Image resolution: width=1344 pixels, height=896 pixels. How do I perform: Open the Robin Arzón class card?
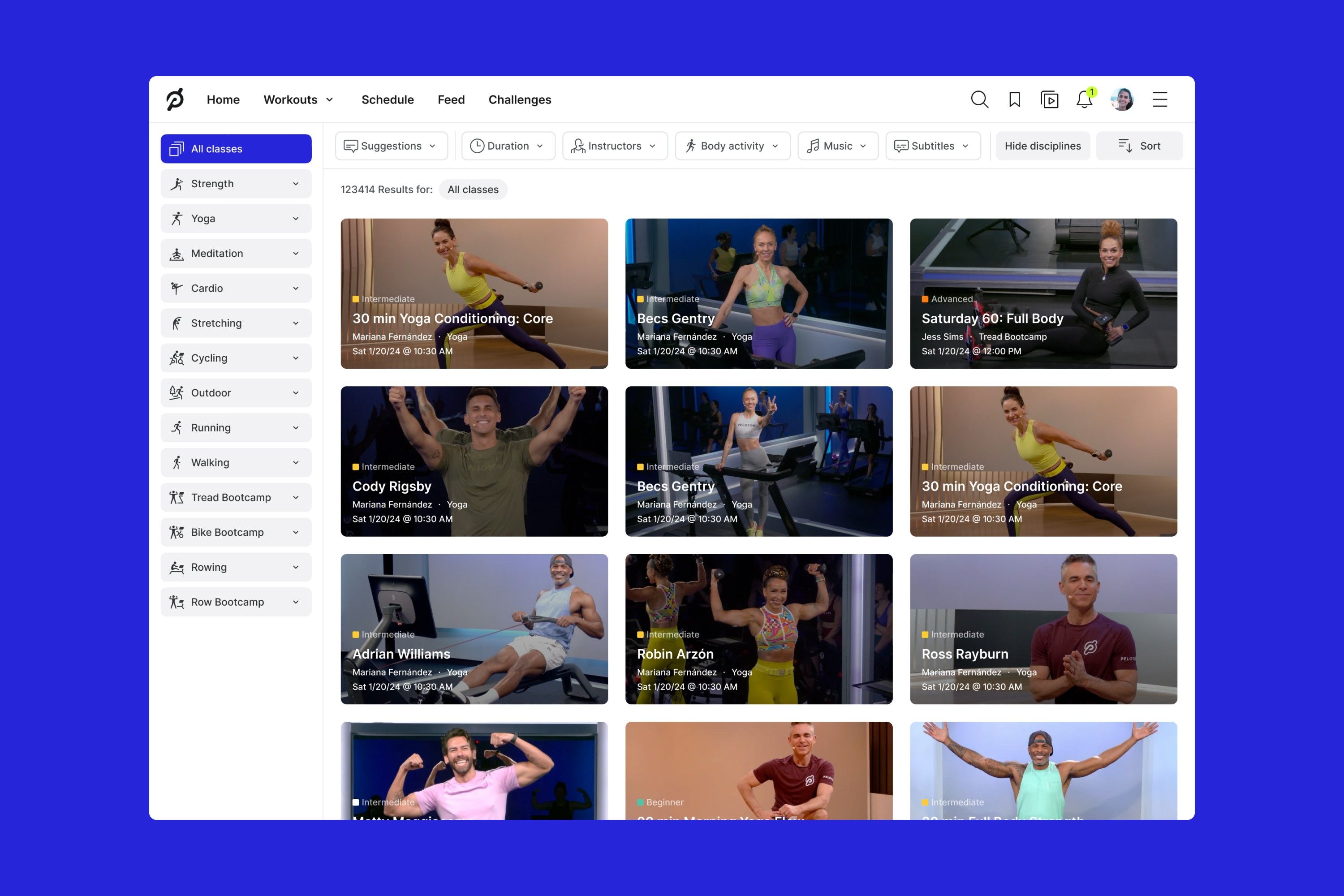(x=759, y=629)
